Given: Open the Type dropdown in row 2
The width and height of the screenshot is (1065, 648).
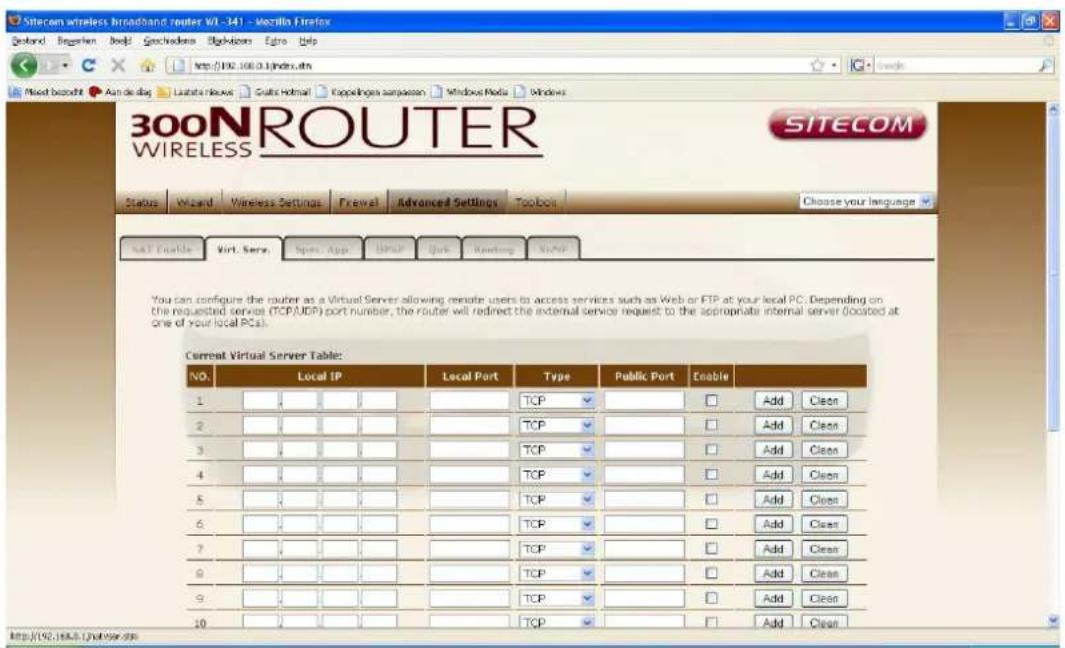Looking at the screenshot, I should pyautogui.click(x=557, y=425).
